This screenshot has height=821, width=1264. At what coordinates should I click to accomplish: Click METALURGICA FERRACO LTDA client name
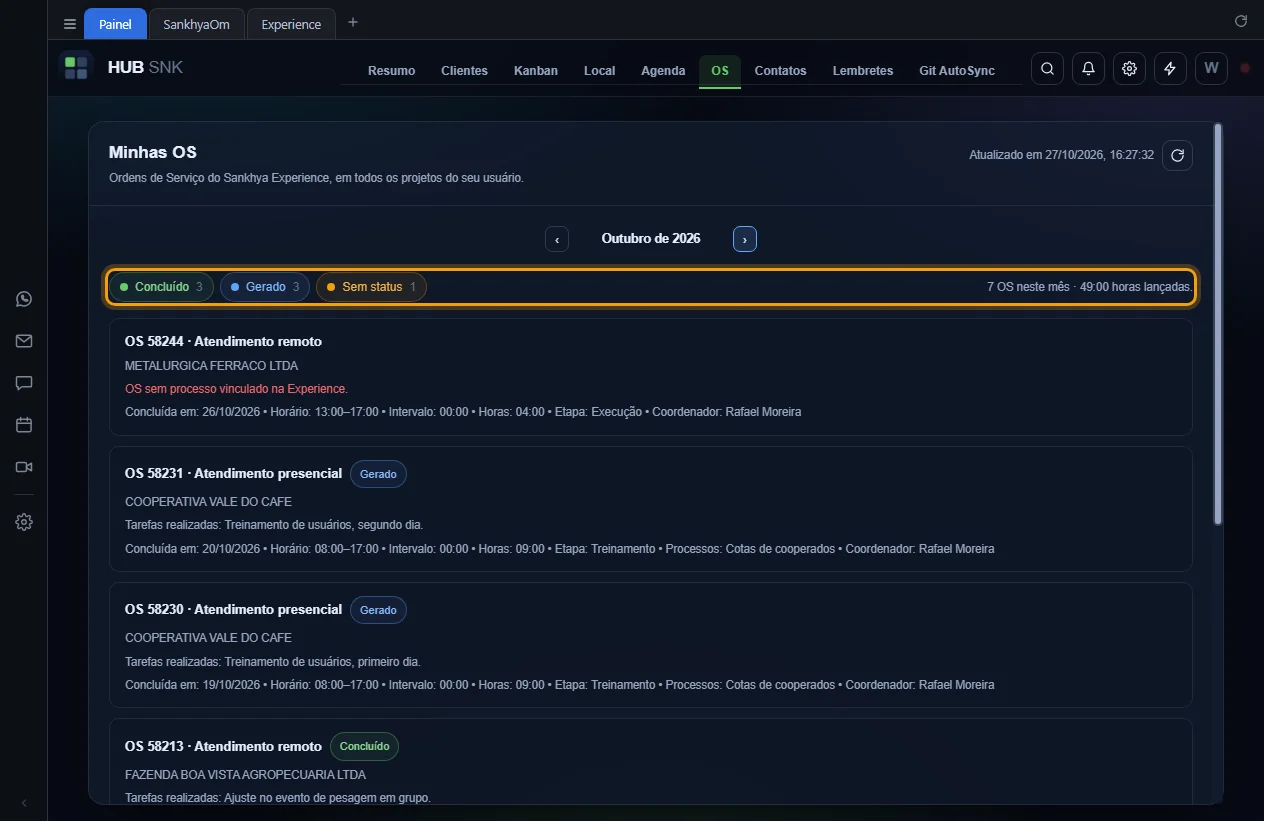(211, 366)
